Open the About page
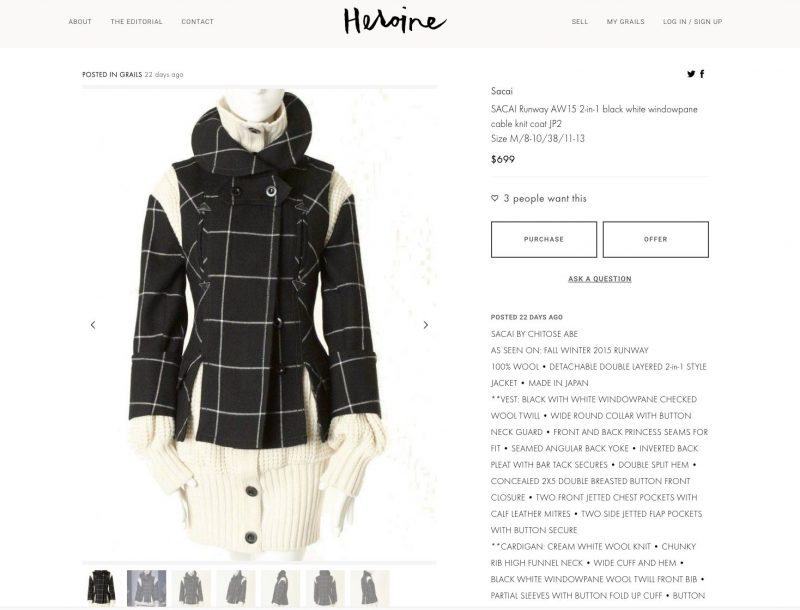 [80, 21]
